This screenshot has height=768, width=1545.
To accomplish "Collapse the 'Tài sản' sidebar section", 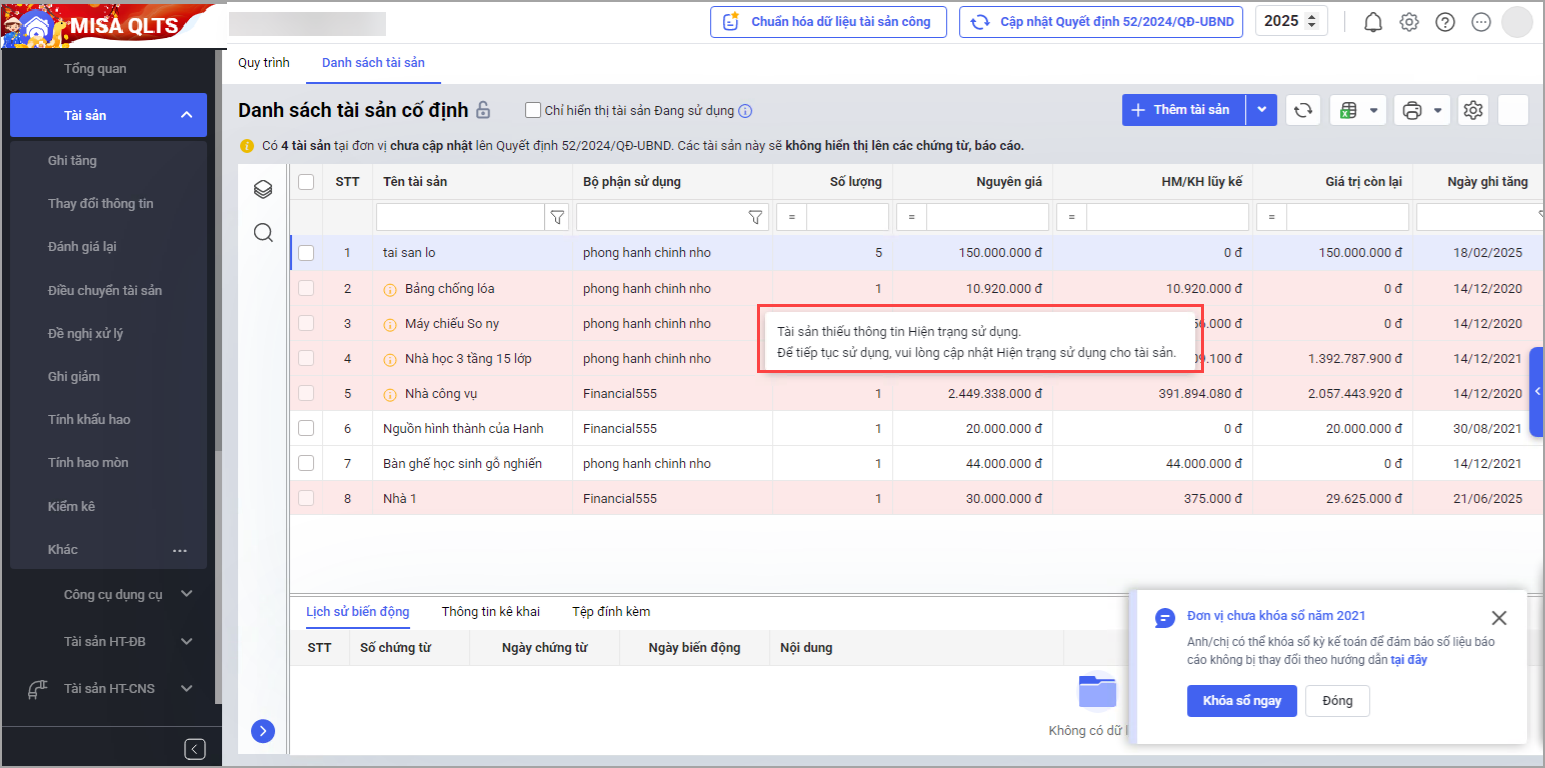I will (x=186, y=116).
